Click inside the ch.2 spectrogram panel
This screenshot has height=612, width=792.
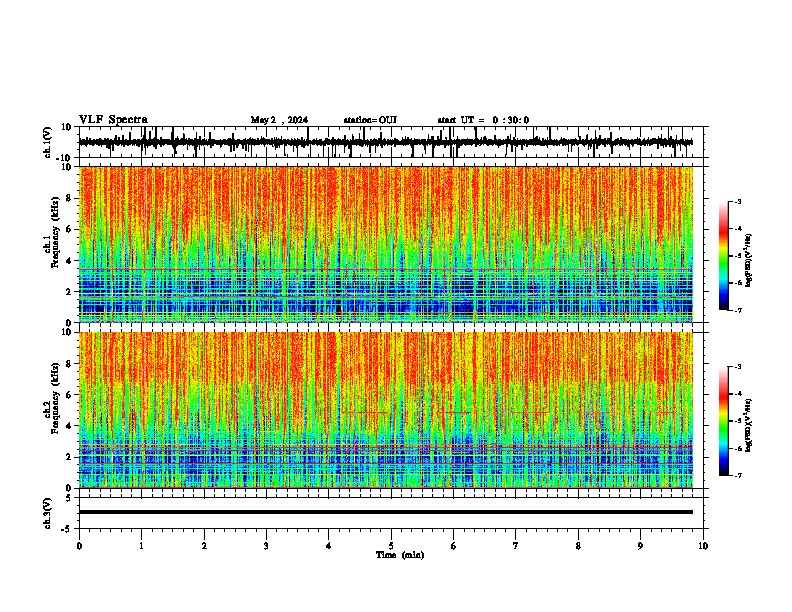(x=386, y=410)
